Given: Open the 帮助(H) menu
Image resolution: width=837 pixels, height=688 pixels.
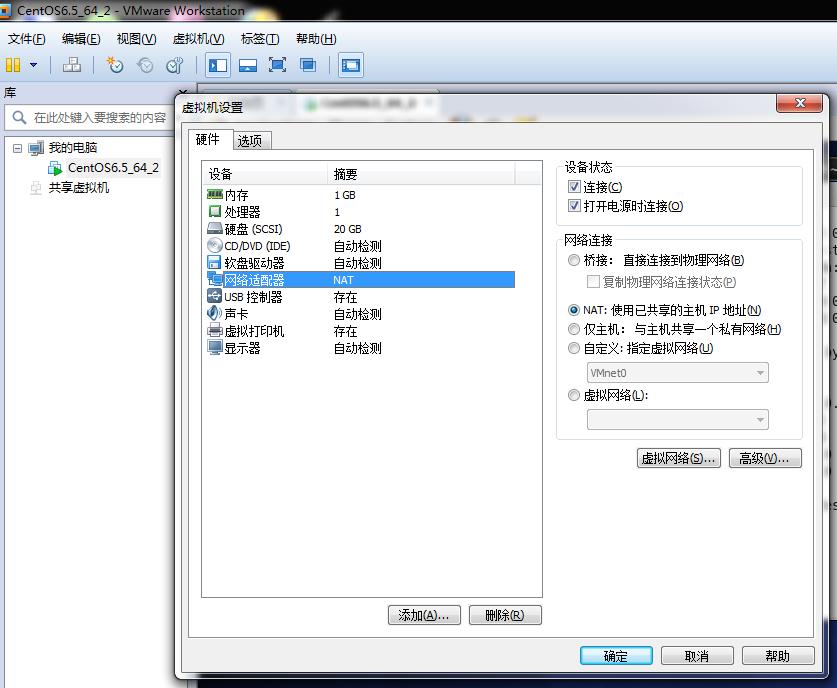Looking at the screenshot, I should (316, 39).
